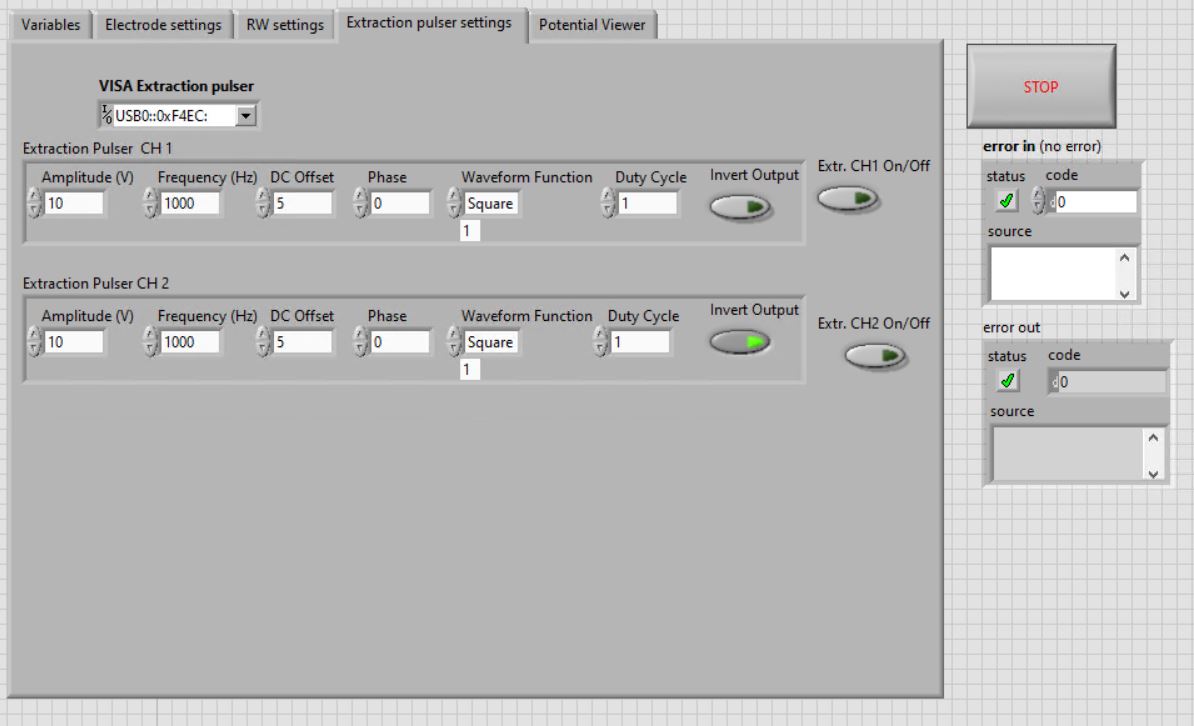Open CH 2 Waveform Function Square selector
This screenshot has width=1194, height=726.
(490, 342)
